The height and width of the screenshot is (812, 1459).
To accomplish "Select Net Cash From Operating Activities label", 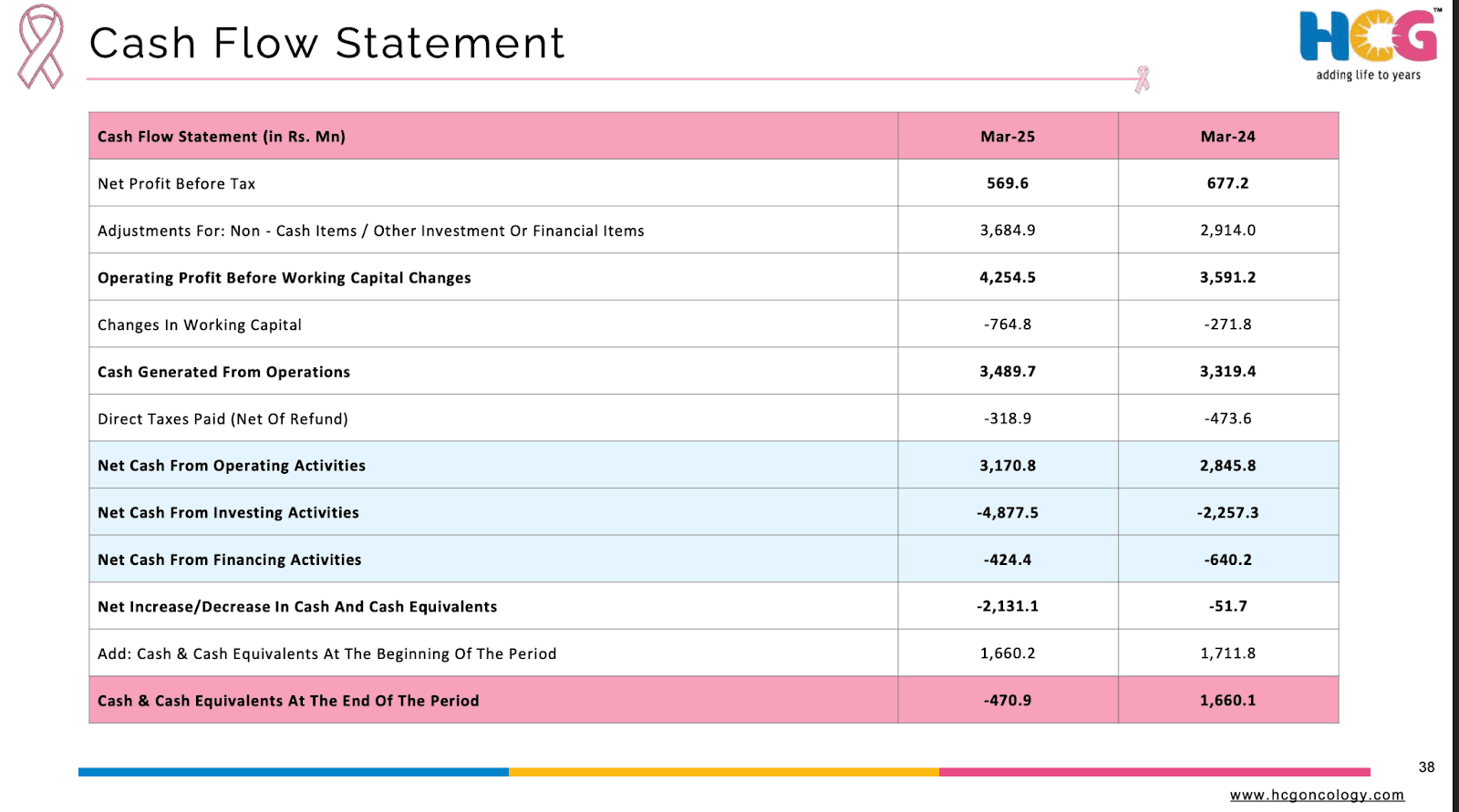I will 232,466.
